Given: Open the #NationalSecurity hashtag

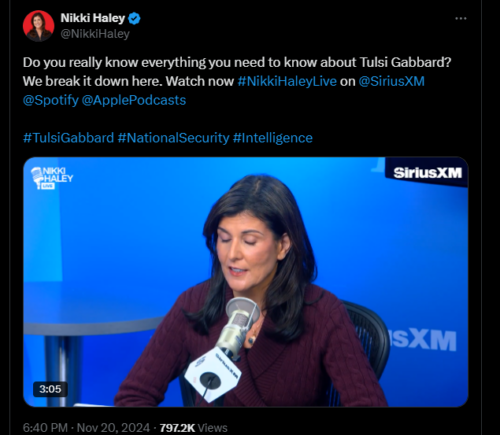Looking at the screenshot, I should 173,138.
